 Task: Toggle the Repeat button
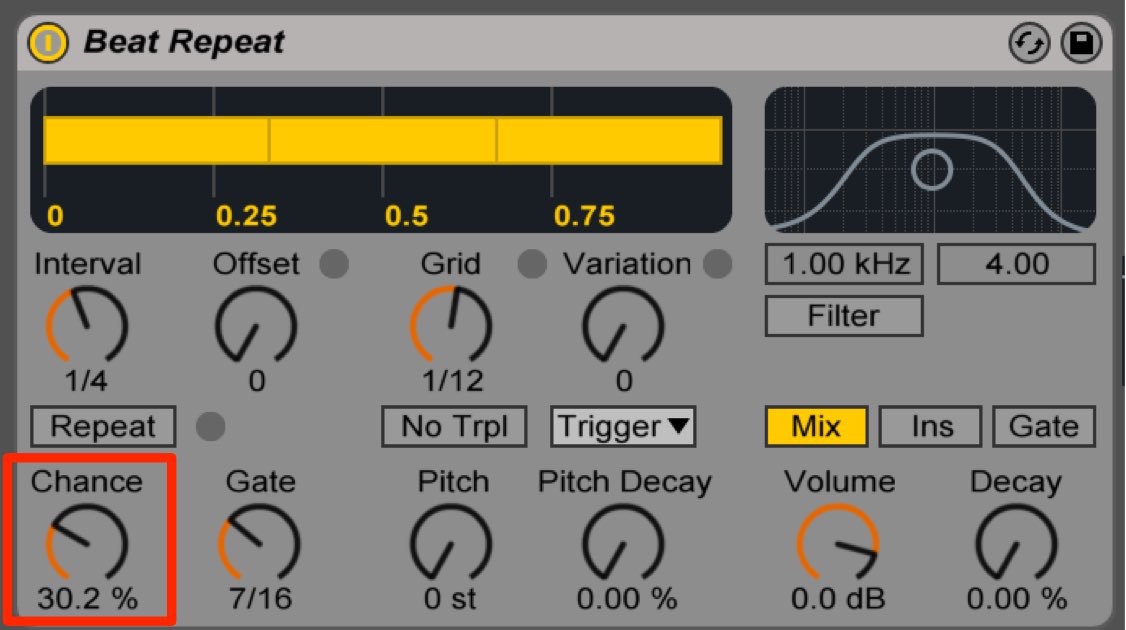(x=103, y=427)
